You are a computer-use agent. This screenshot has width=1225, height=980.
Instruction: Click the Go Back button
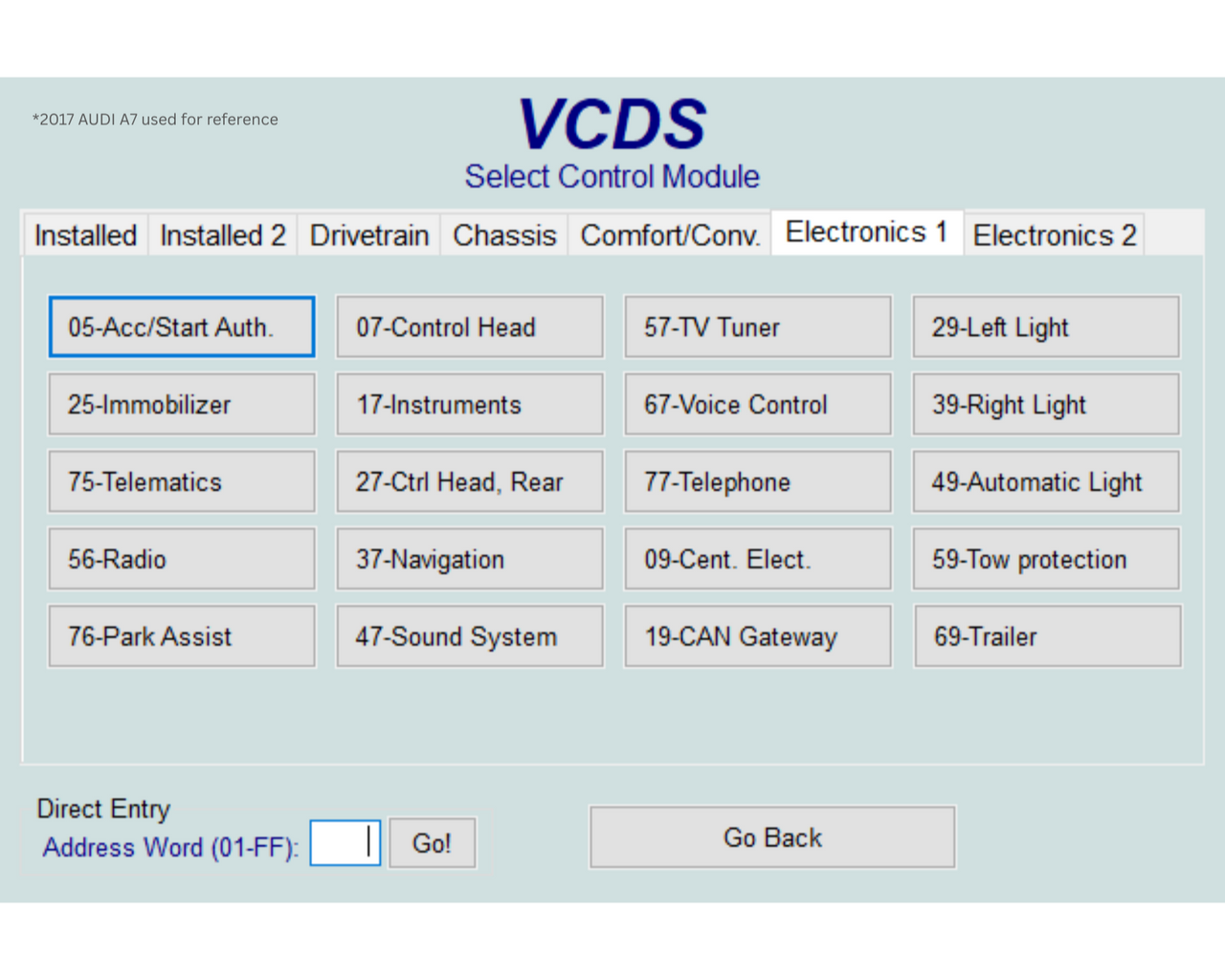point(772,837)
